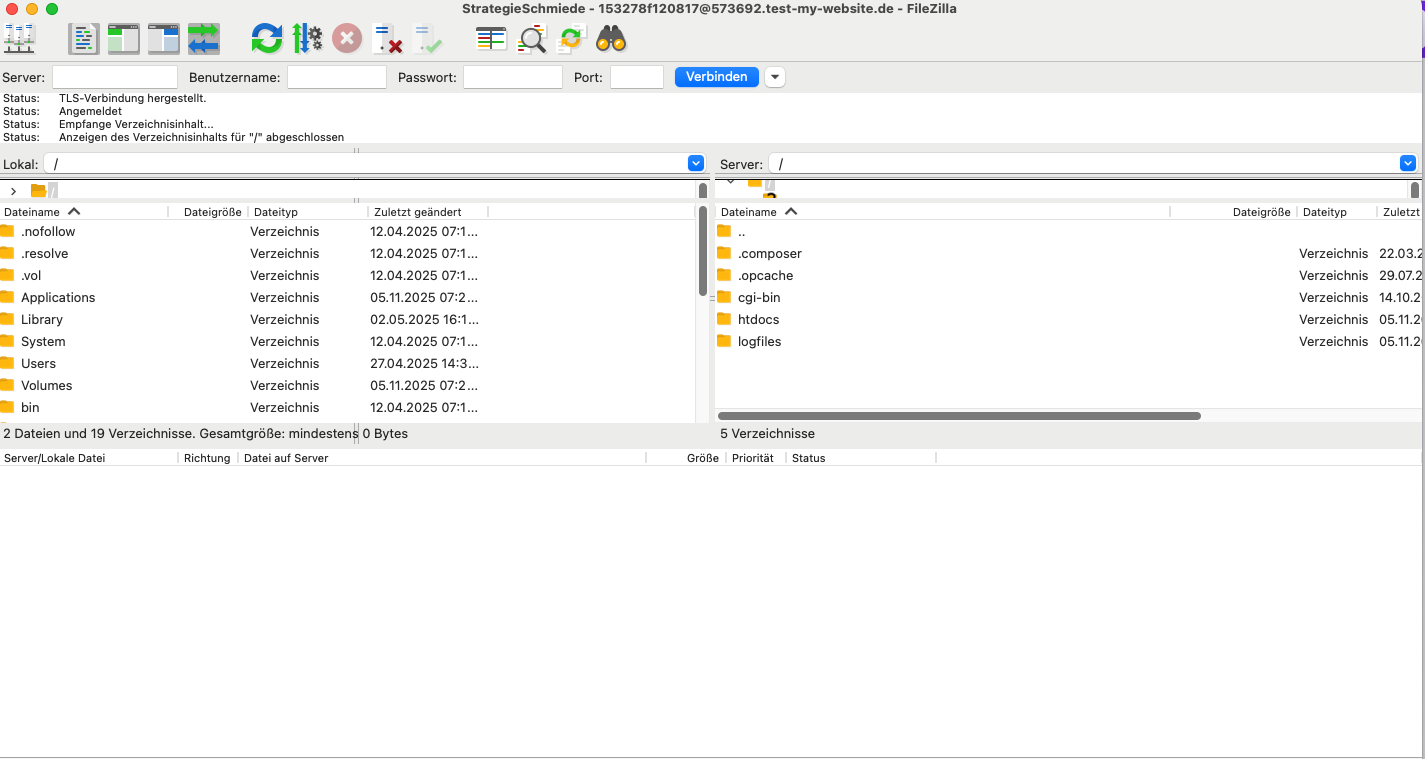
Task: Cancel the current operation with red X icon
Action: coord(346,39)
